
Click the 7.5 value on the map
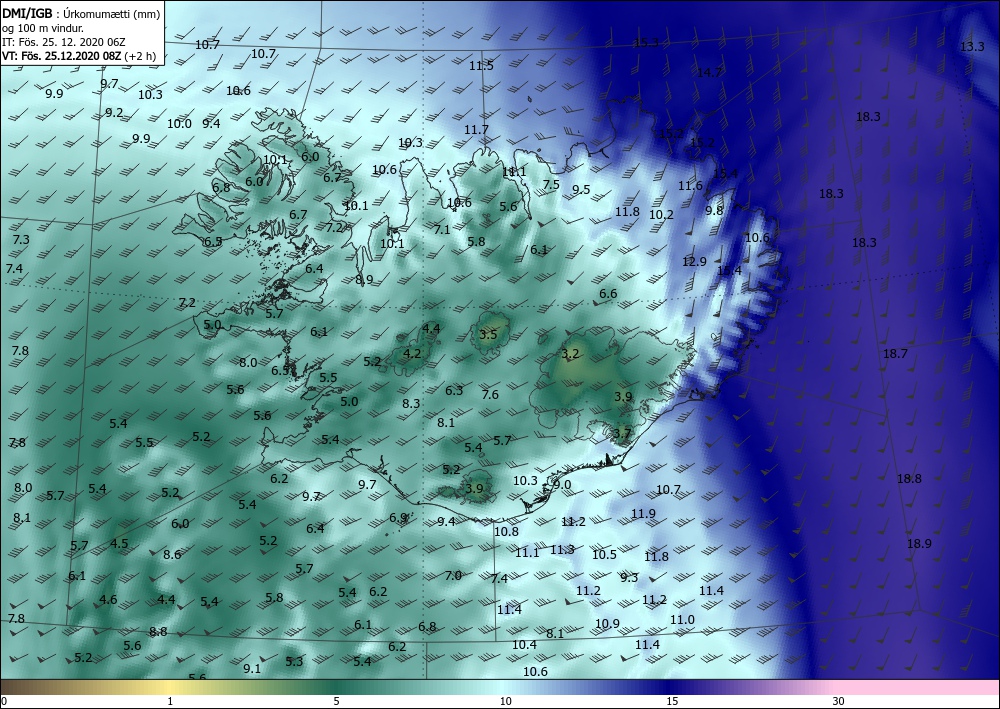(x=551, y=185)
